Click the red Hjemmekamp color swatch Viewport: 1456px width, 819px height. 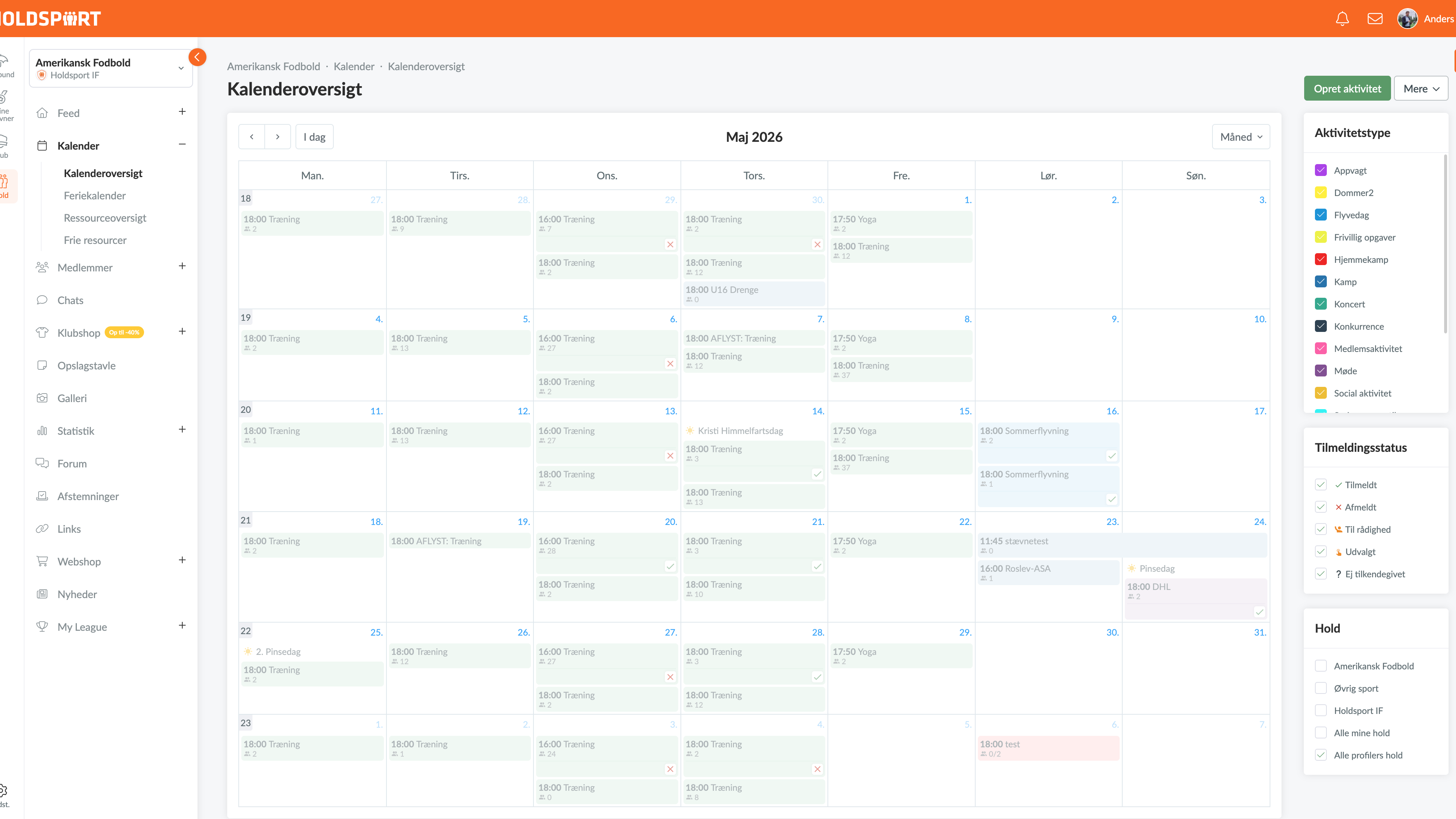coord(1321,260)
